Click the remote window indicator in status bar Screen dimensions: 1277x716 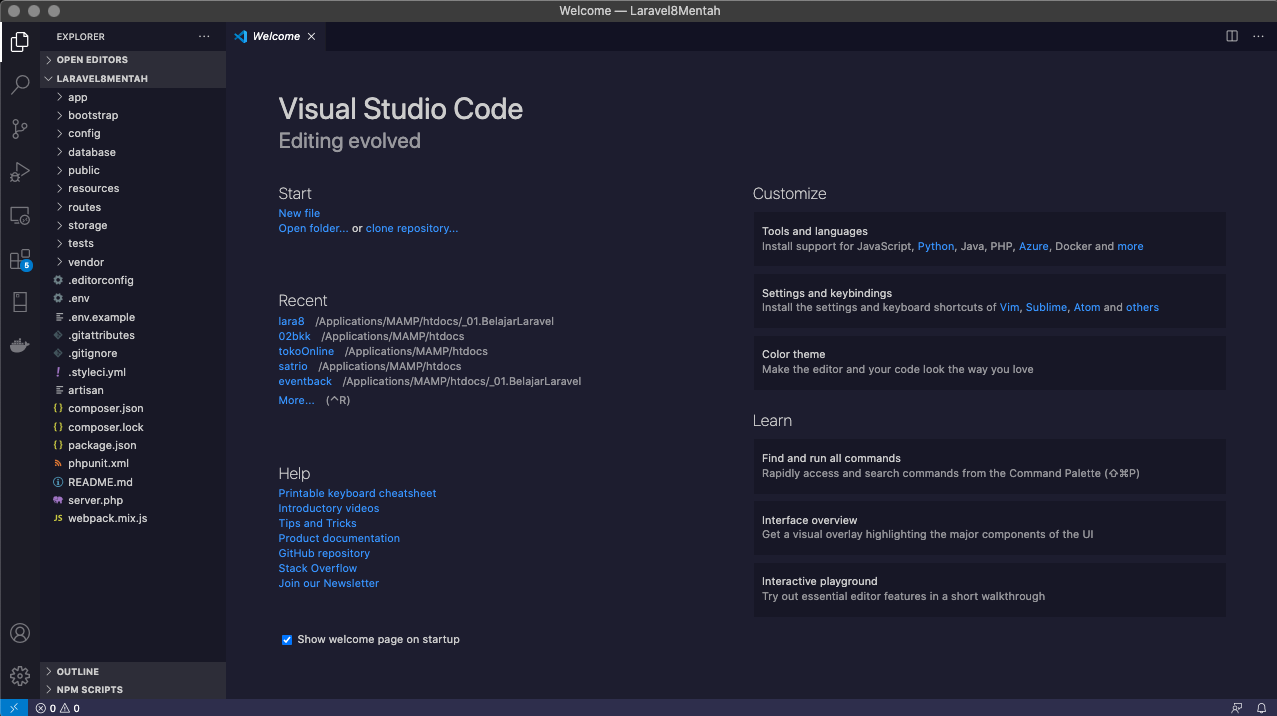coord(14,708)
